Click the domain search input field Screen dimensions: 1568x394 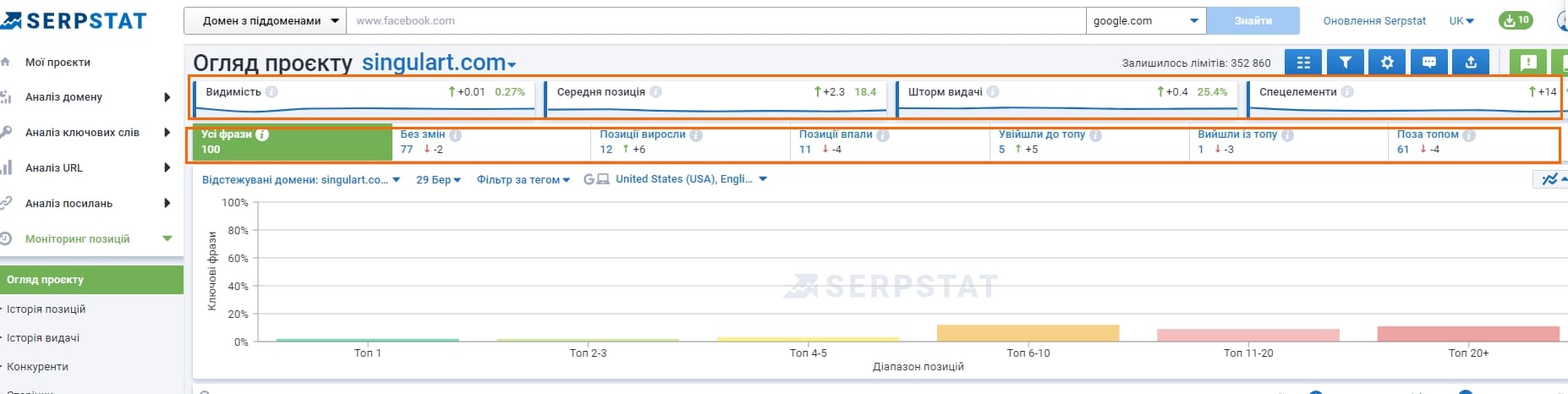pyautogui.click(x=716, y=21)
